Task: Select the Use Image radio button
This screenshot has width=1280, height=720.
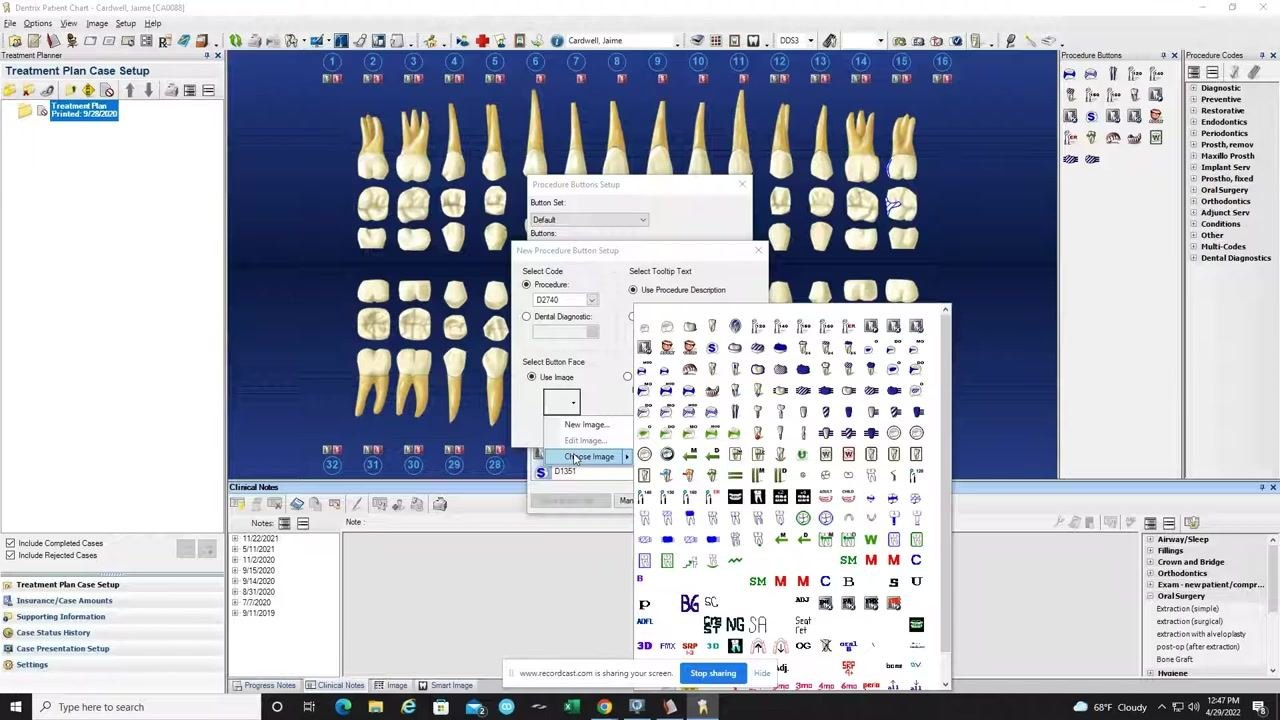Action: pyautogui.click(x=532, y=377)
